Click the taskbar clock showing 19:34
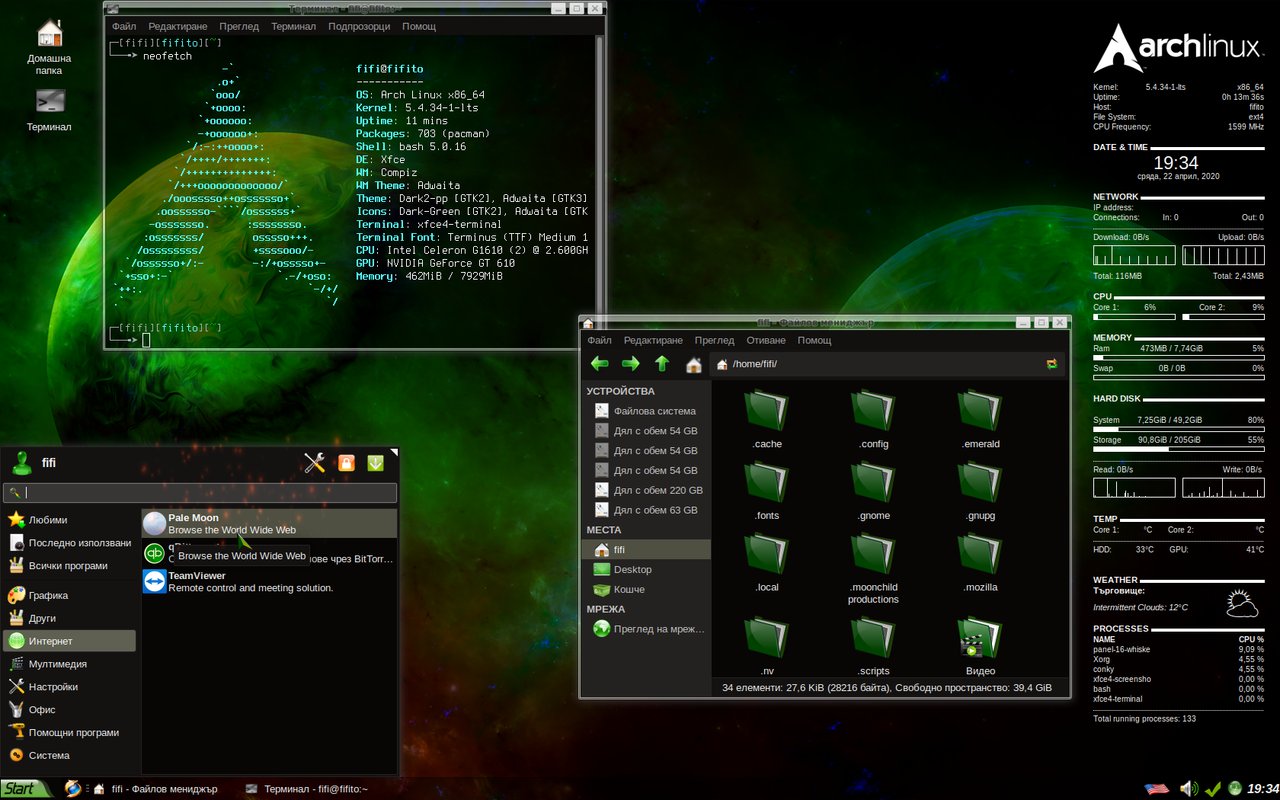The width and height of the screenshot is (1280, 800). coord(1263,789)
